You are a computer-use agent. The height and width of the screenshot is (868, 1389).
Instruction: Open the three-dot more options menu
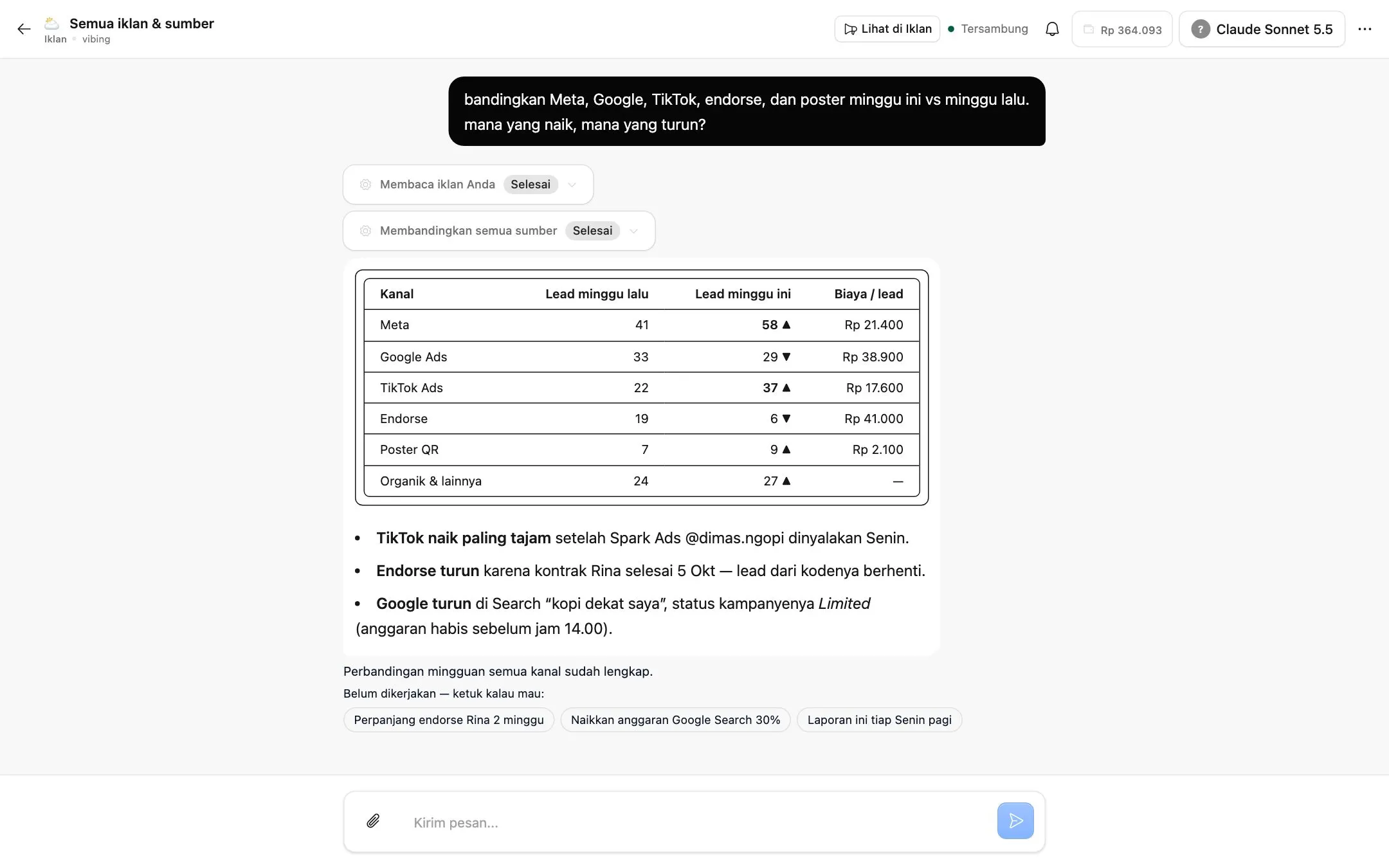1365,29
